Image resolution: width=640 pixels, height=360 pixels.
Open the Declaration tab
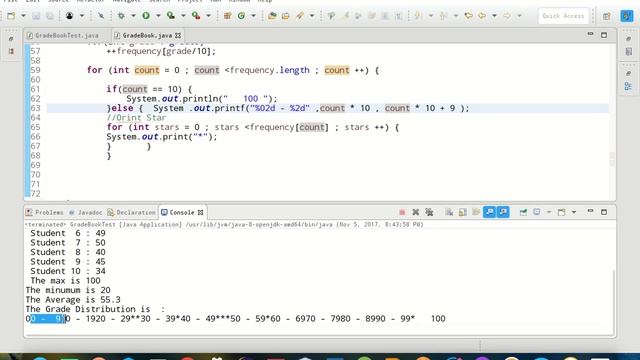coord(131,212)
